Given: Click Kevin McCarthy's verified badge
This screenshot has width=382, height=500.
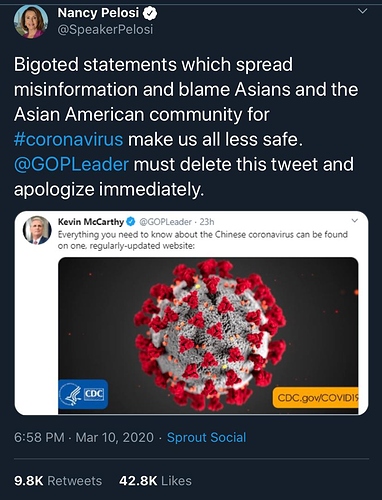Looking at the screenshot, I should tap(130, 221).
